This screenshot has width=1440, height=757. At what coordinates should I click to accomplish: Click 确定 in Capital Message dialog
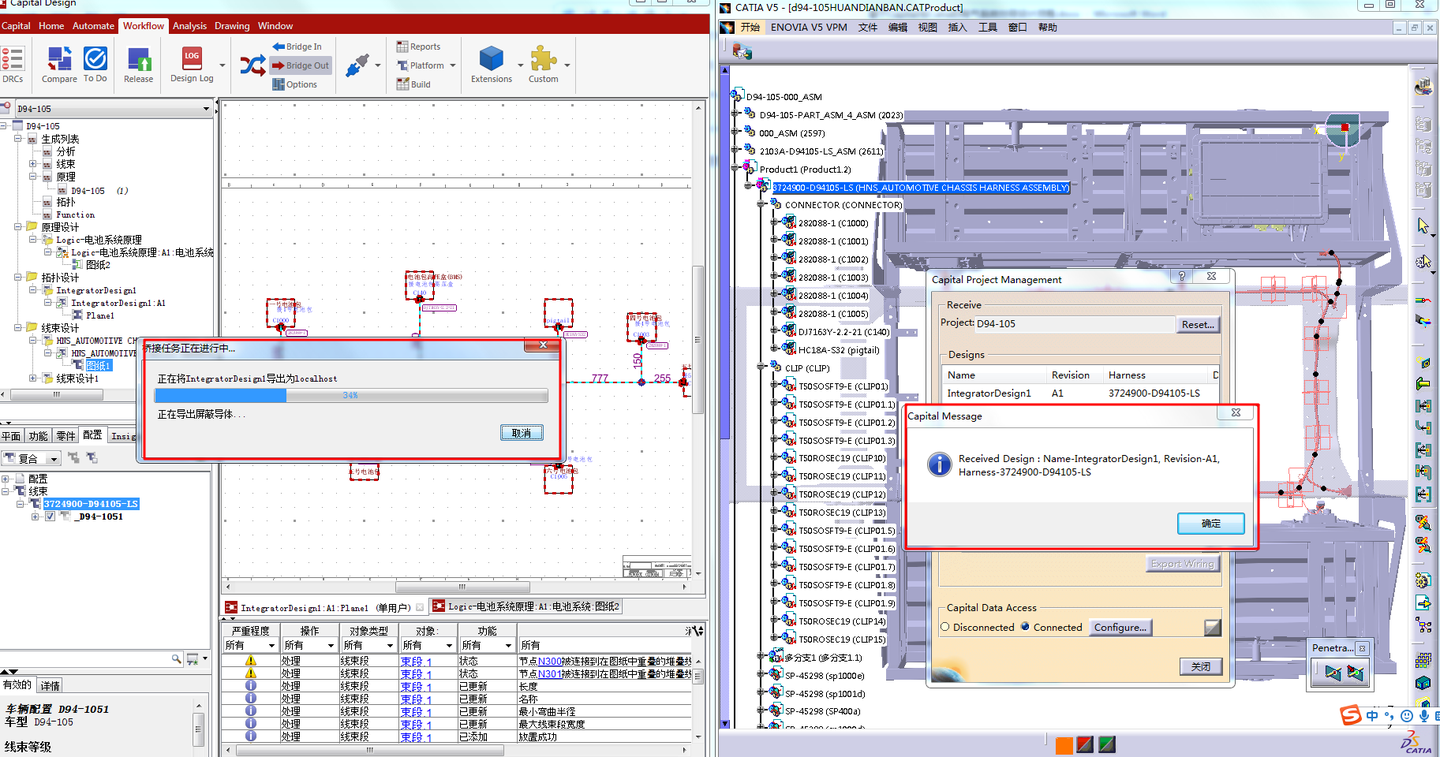(1210, 523)
